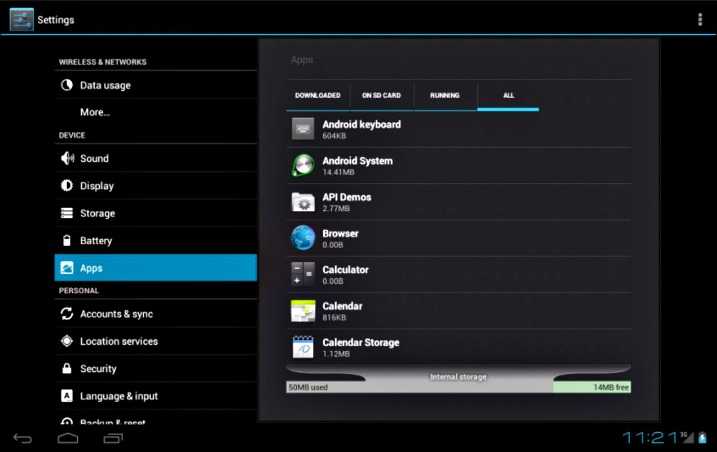
Task: Click the Internal storage usage bar
Action: tap(458, 387)
